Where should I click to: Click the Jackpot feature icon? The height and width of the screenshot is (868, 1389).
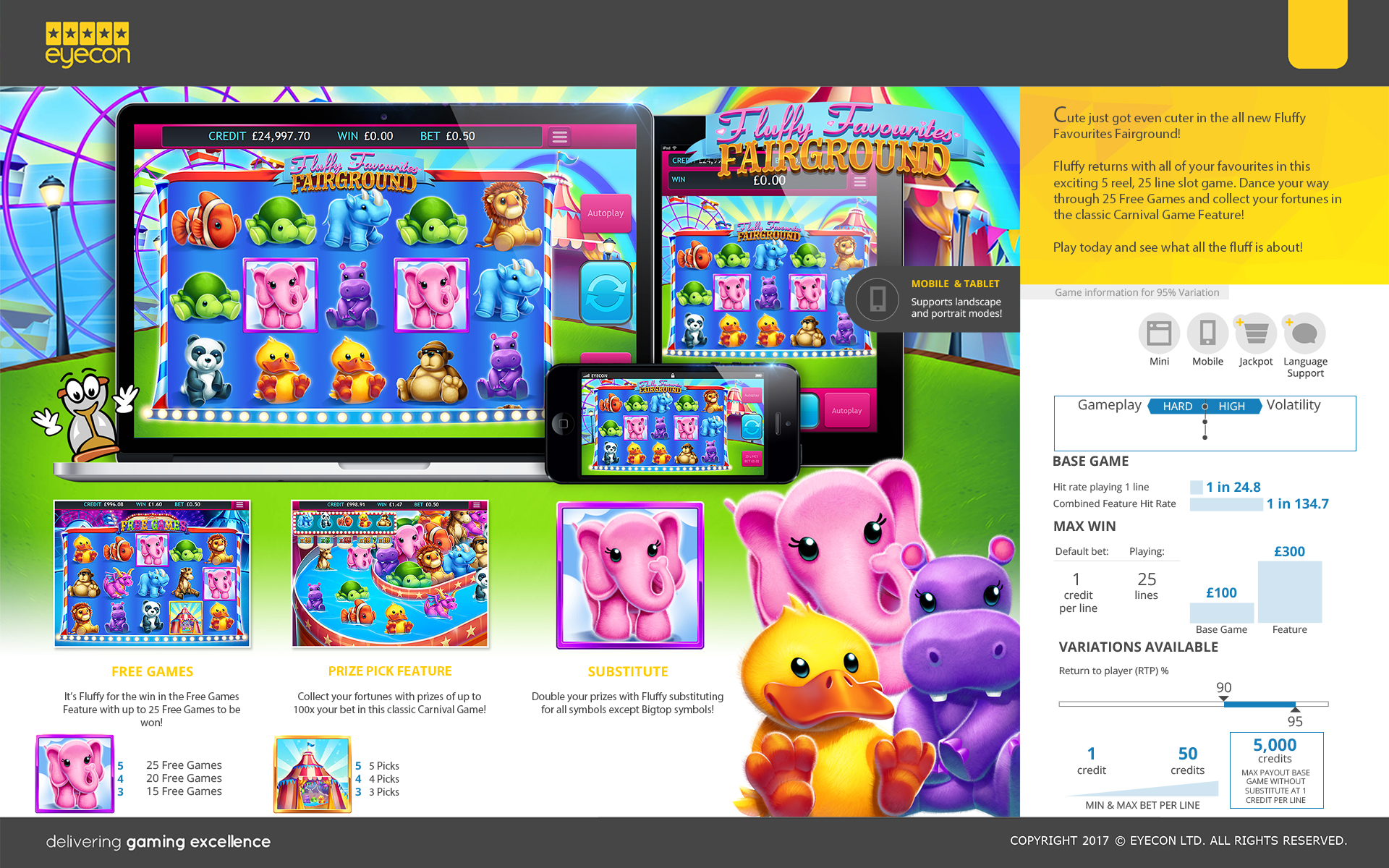coord(1256,333)
